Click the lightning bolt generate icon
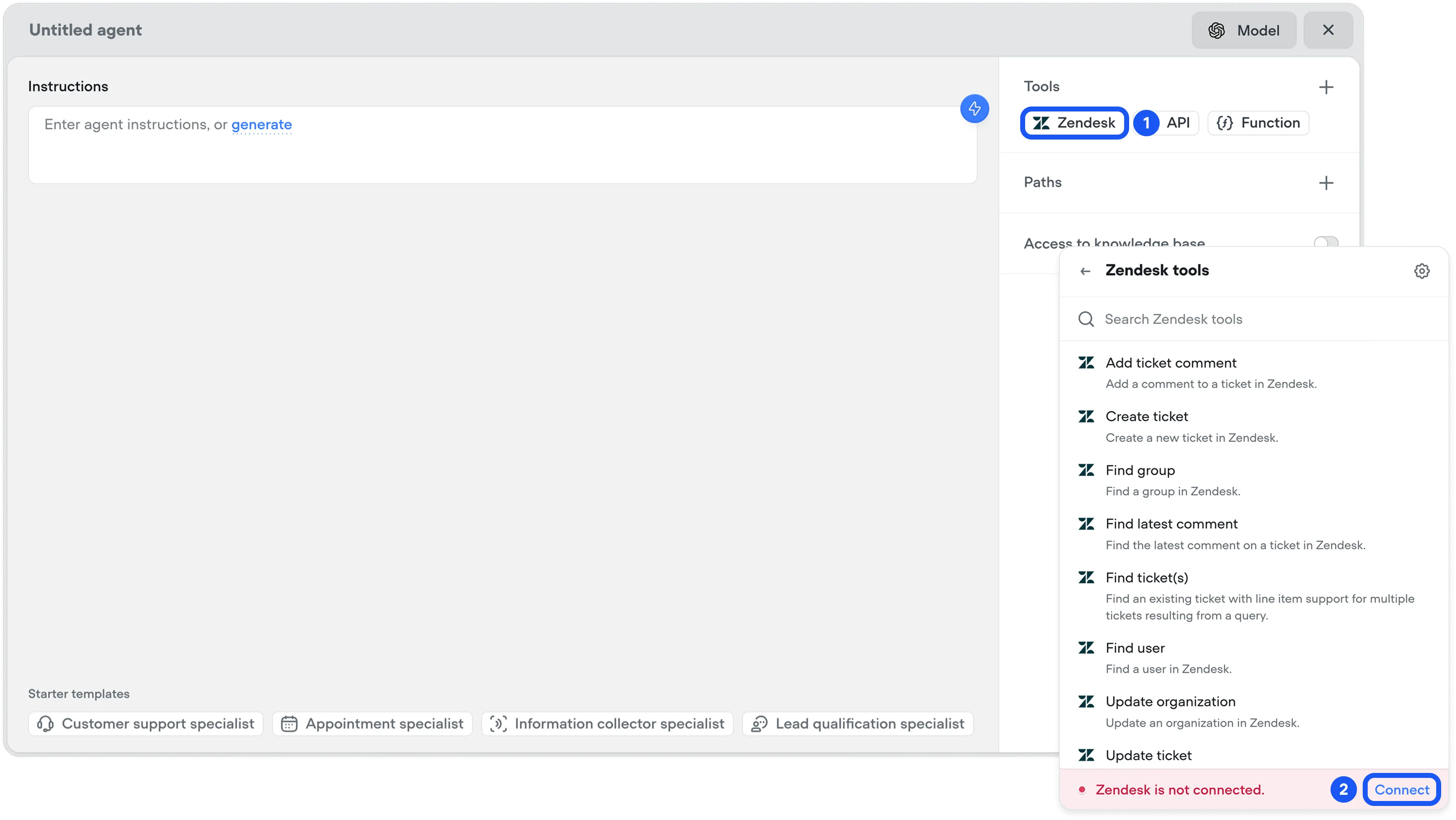 [974, 109]
